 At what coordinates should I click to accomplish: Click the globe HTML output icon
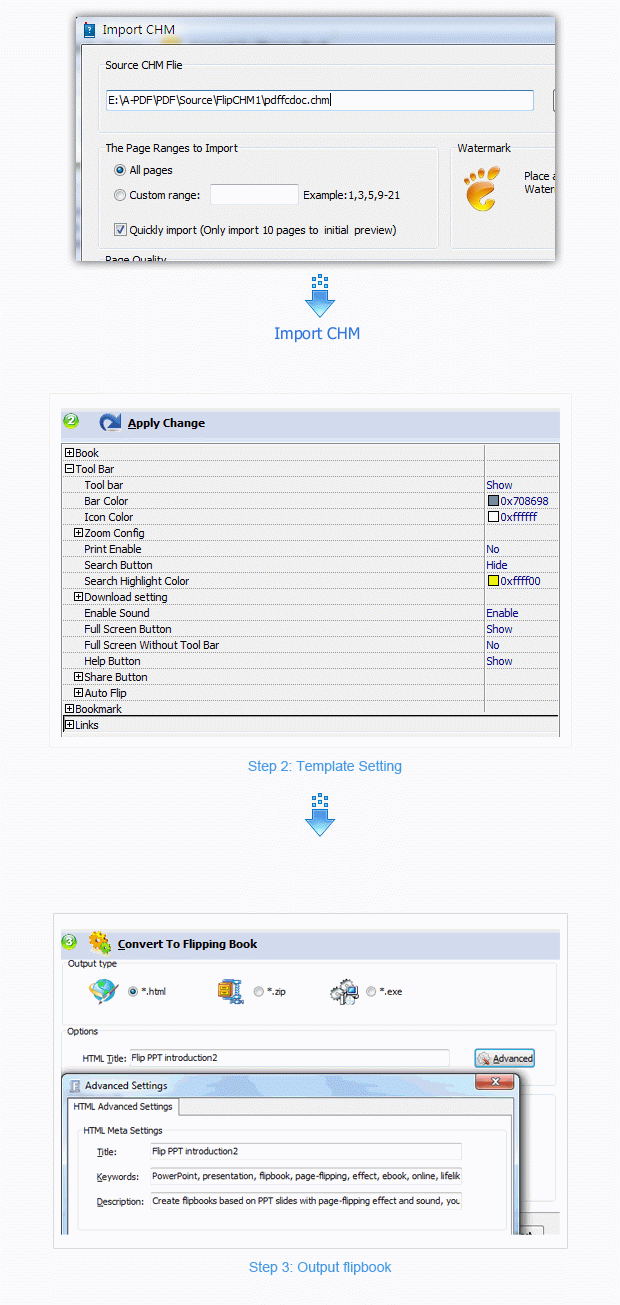coord(104,991)
